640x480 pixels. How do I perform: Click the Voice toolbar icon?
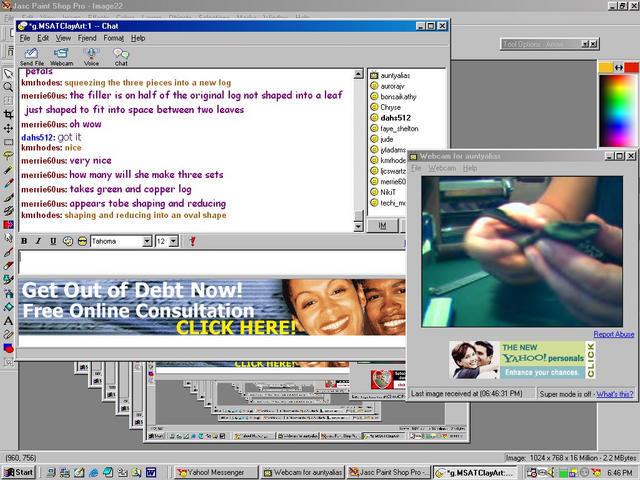[x=91, y=57]
